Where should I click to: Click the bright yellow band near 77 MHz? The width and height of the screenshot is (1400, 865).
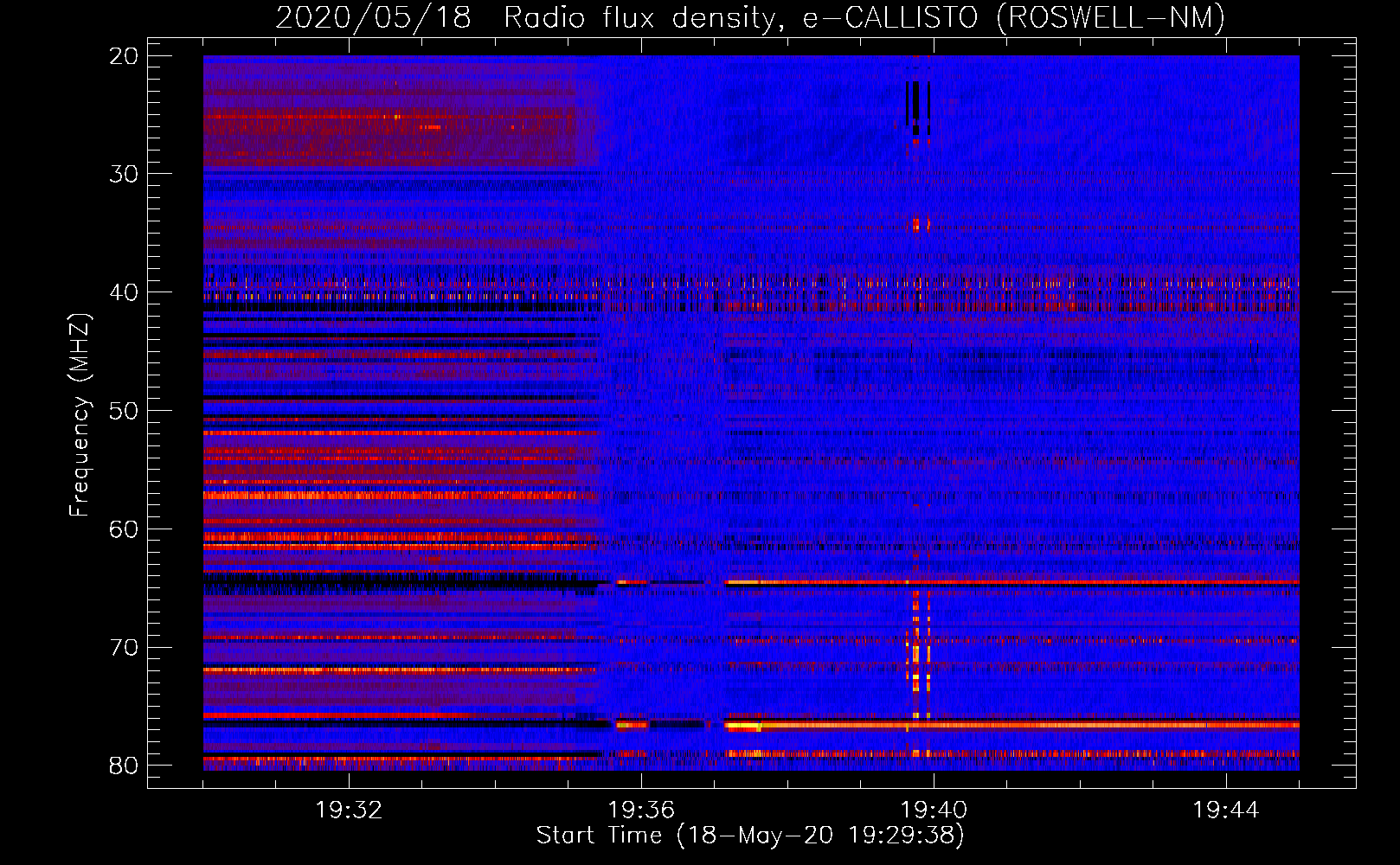[x=952, y=725]
